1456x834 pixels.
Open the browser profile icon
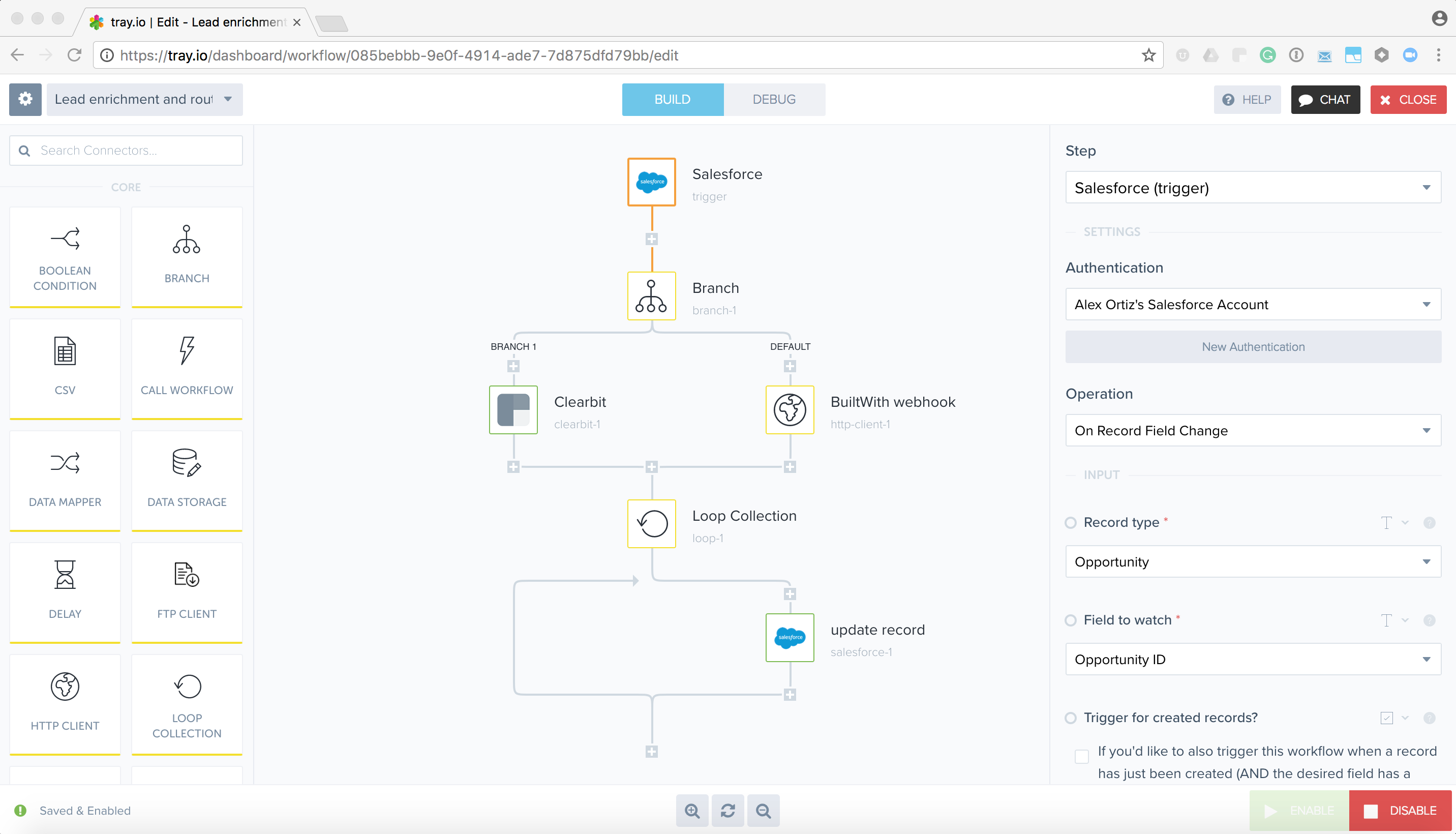1439,19
